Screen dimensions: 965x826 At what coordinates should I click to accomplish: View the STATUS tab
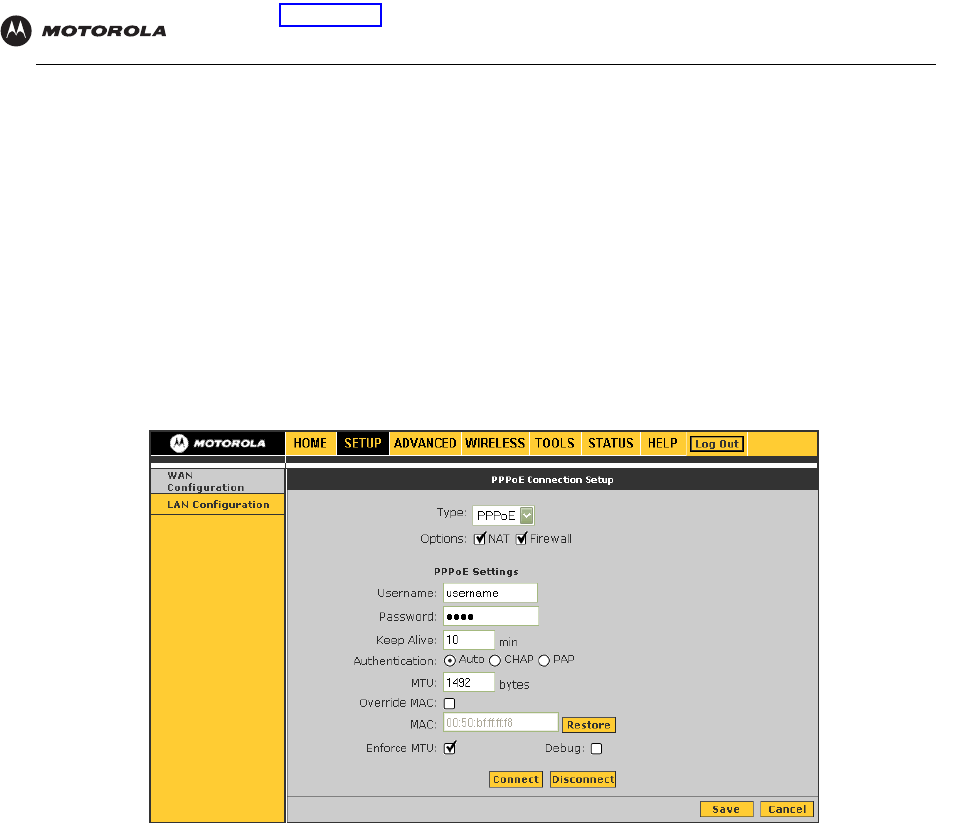coord(611,443)
